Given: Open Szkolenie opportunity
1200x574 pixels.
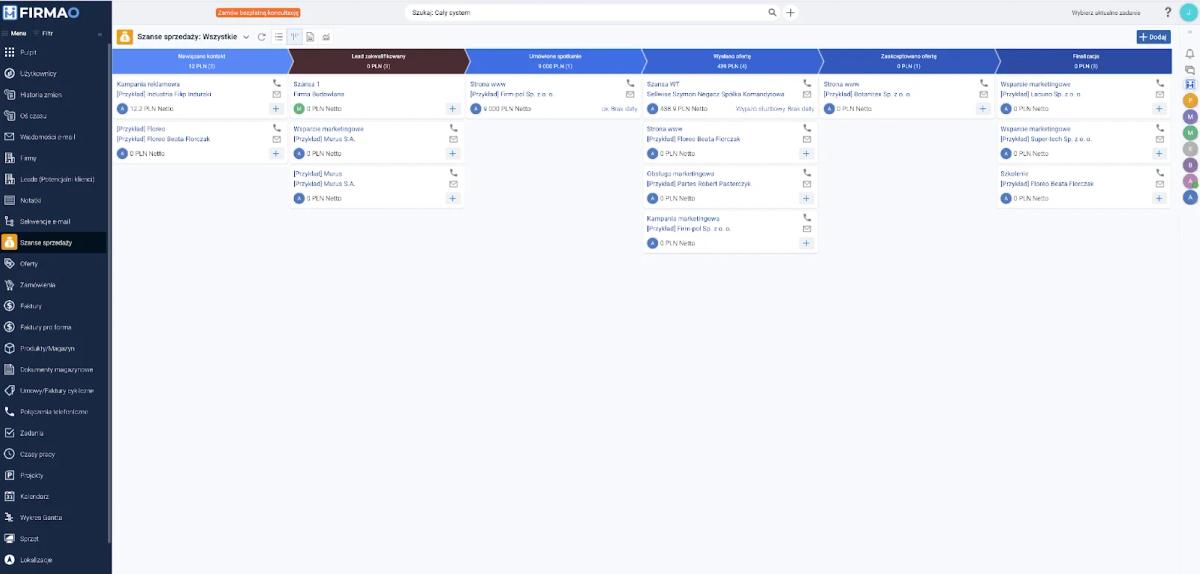Looking at the screenshot, I should (x=1015, y=173).
